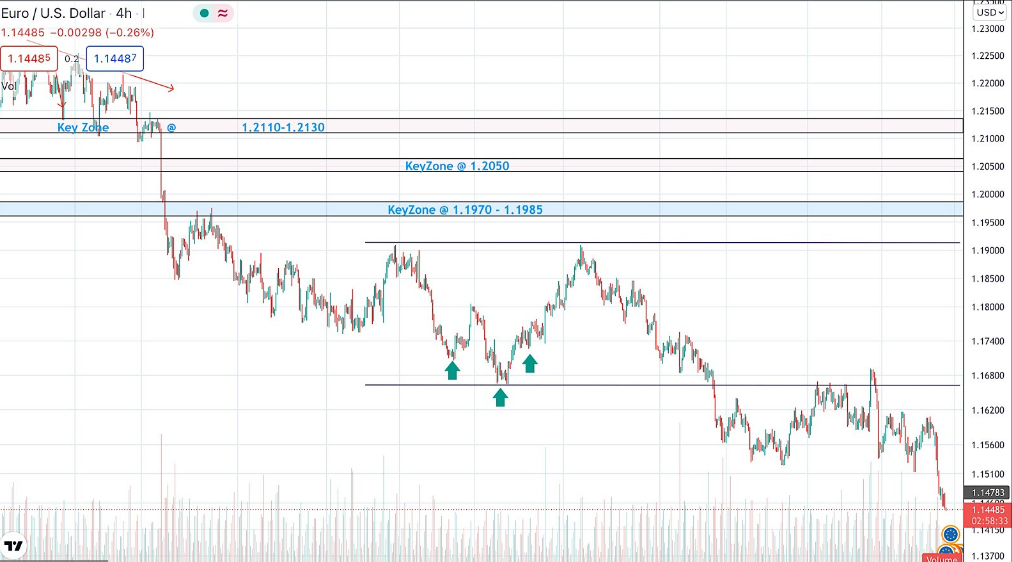Select the KeyZone @ 1.1970 - 1.1985 label
The width and height of the screenshot is (1012, 562).
point(465,210)
